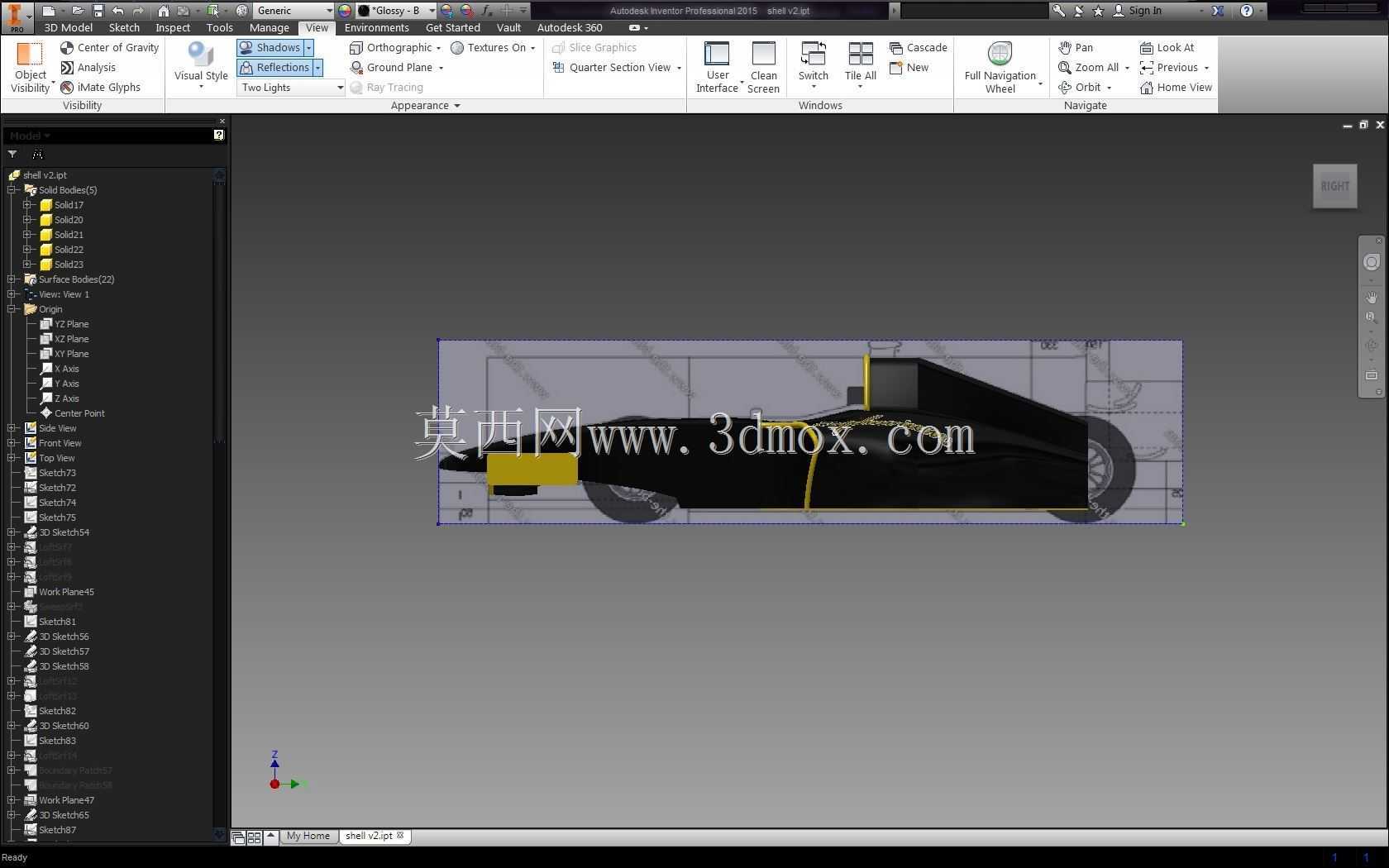This screenshot has width=1389, height=868.
Task: Expand the Solid17 tree node
Action: pos(27,205)
